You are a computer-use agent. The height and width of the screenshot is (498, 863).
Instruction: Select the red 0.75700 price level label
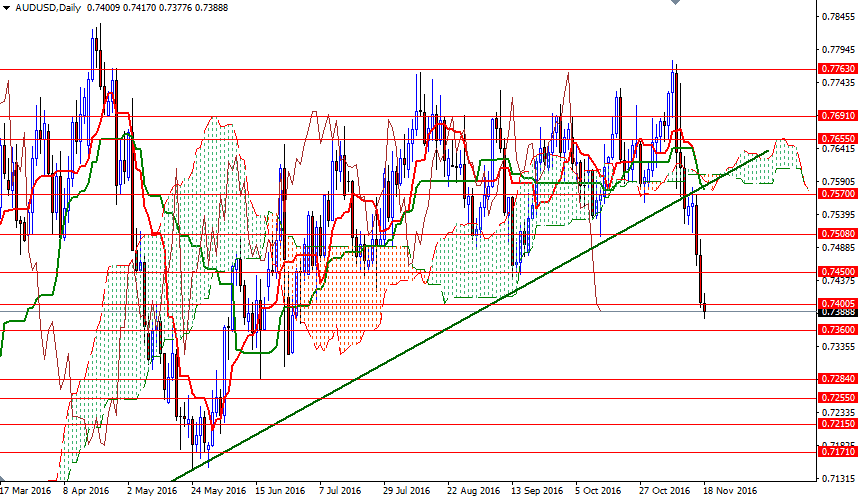[839, 194]
